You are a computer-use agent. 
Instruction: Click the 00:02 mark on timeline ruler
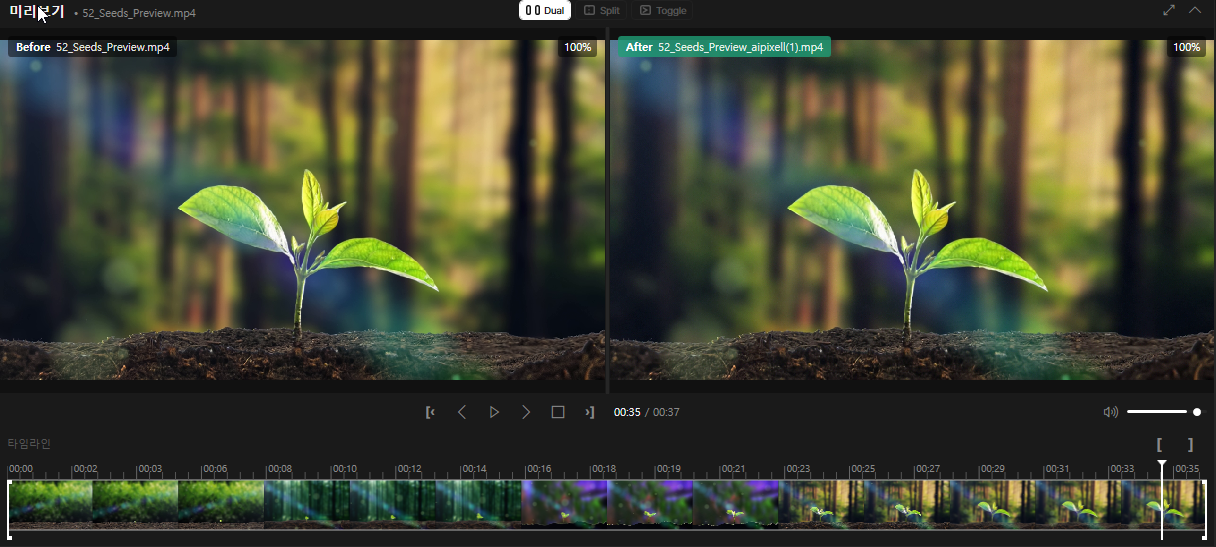[85, 469]
